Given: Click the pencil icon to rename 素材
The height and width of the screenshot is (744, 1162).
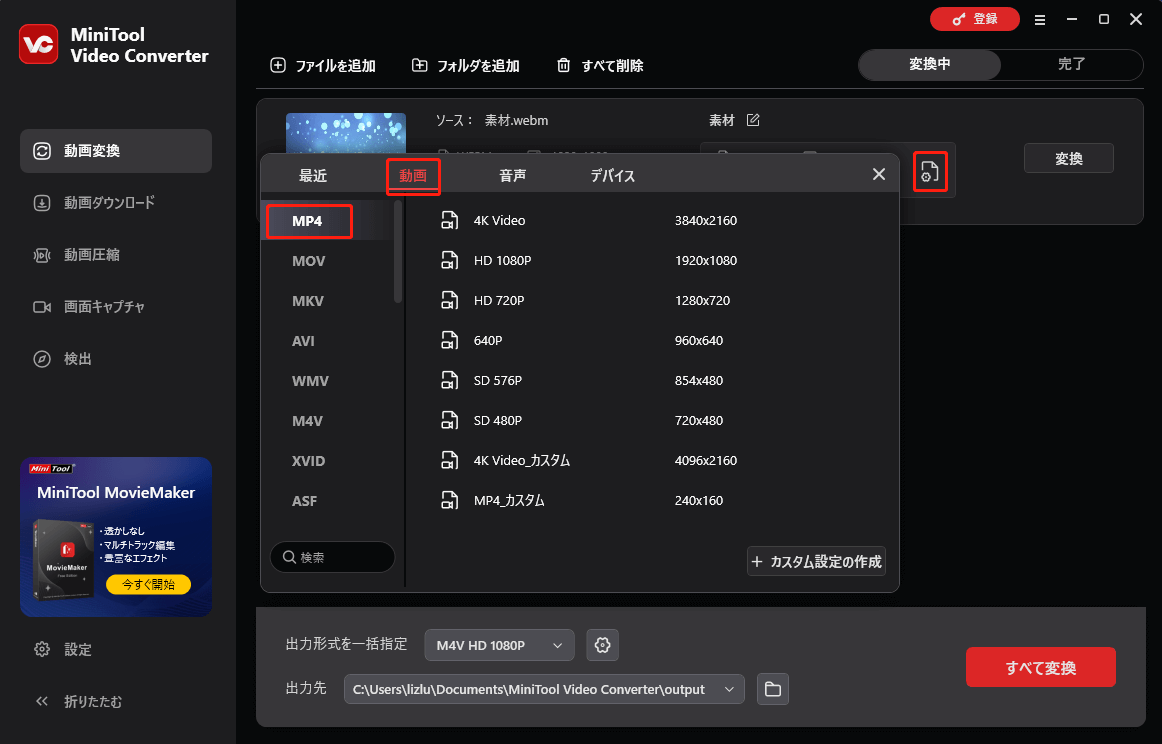Looking at the screenshot, I should [753, 120].
